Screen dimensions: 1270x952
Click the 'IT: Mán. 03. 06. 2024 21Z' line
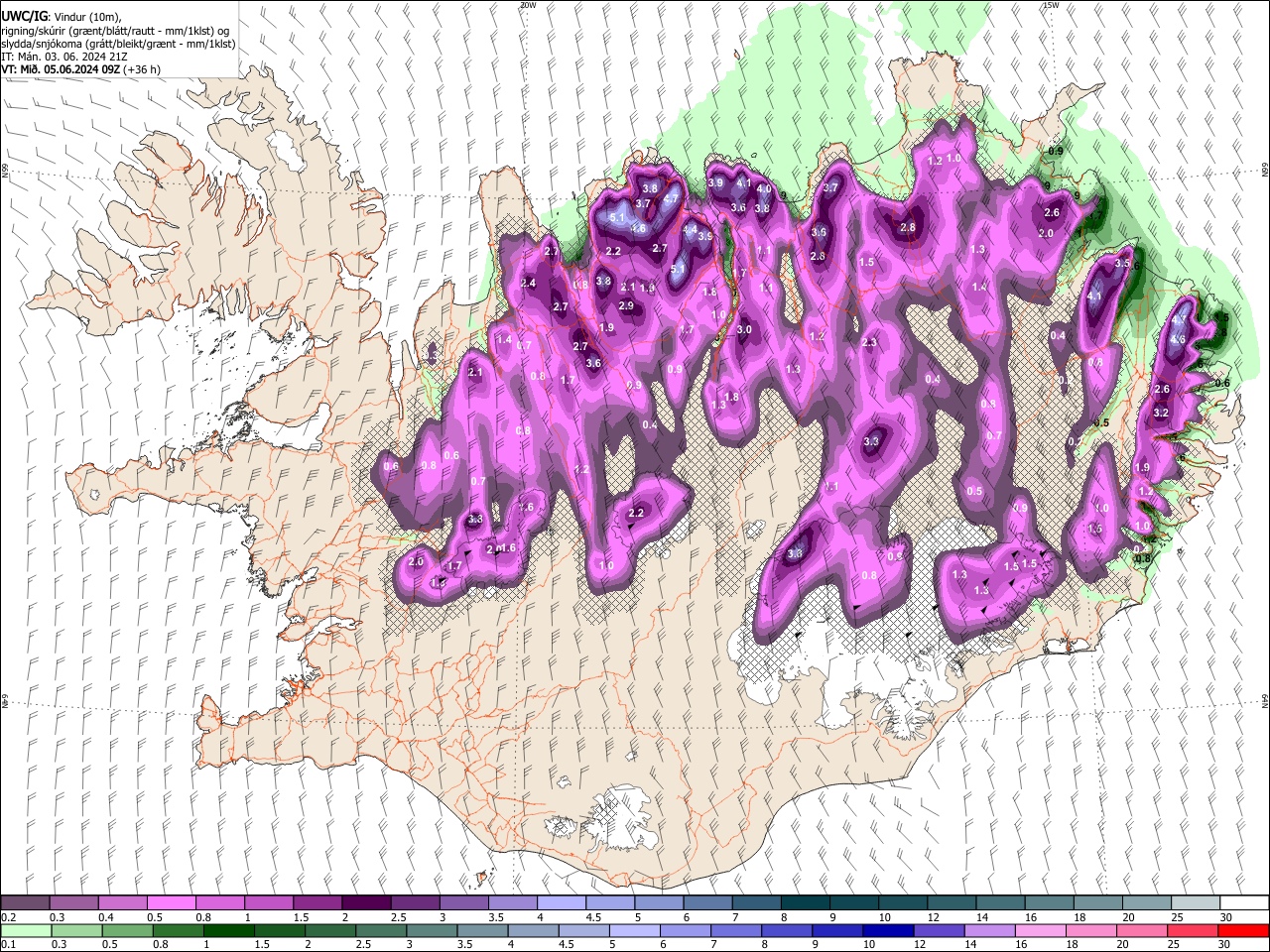[64, 57]
